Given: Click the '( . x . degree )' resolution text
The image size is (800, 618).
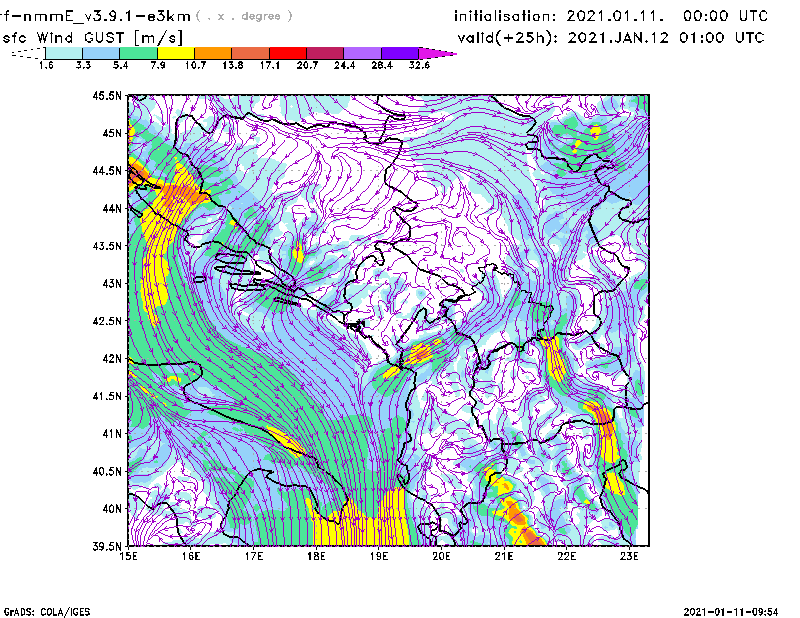Looking at the screenshot, I should pyautogui.click(x=244, y=16).
